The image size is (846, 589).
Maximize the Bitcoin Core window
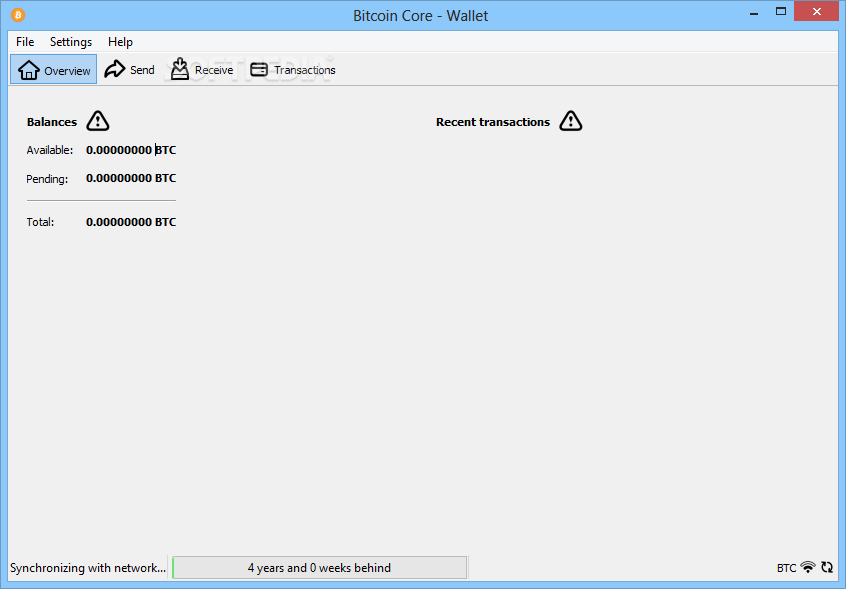781,11
